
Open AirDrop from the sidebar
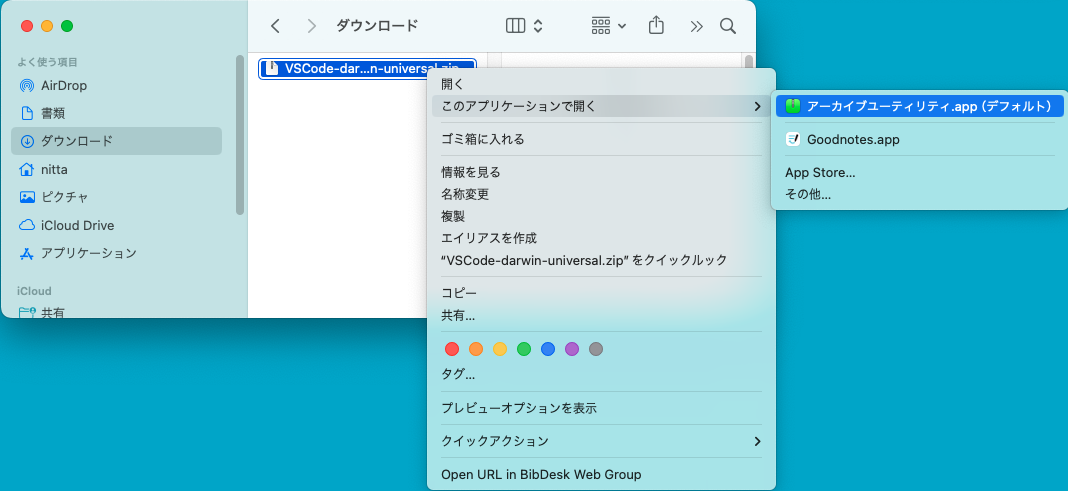tap(64, 86)
